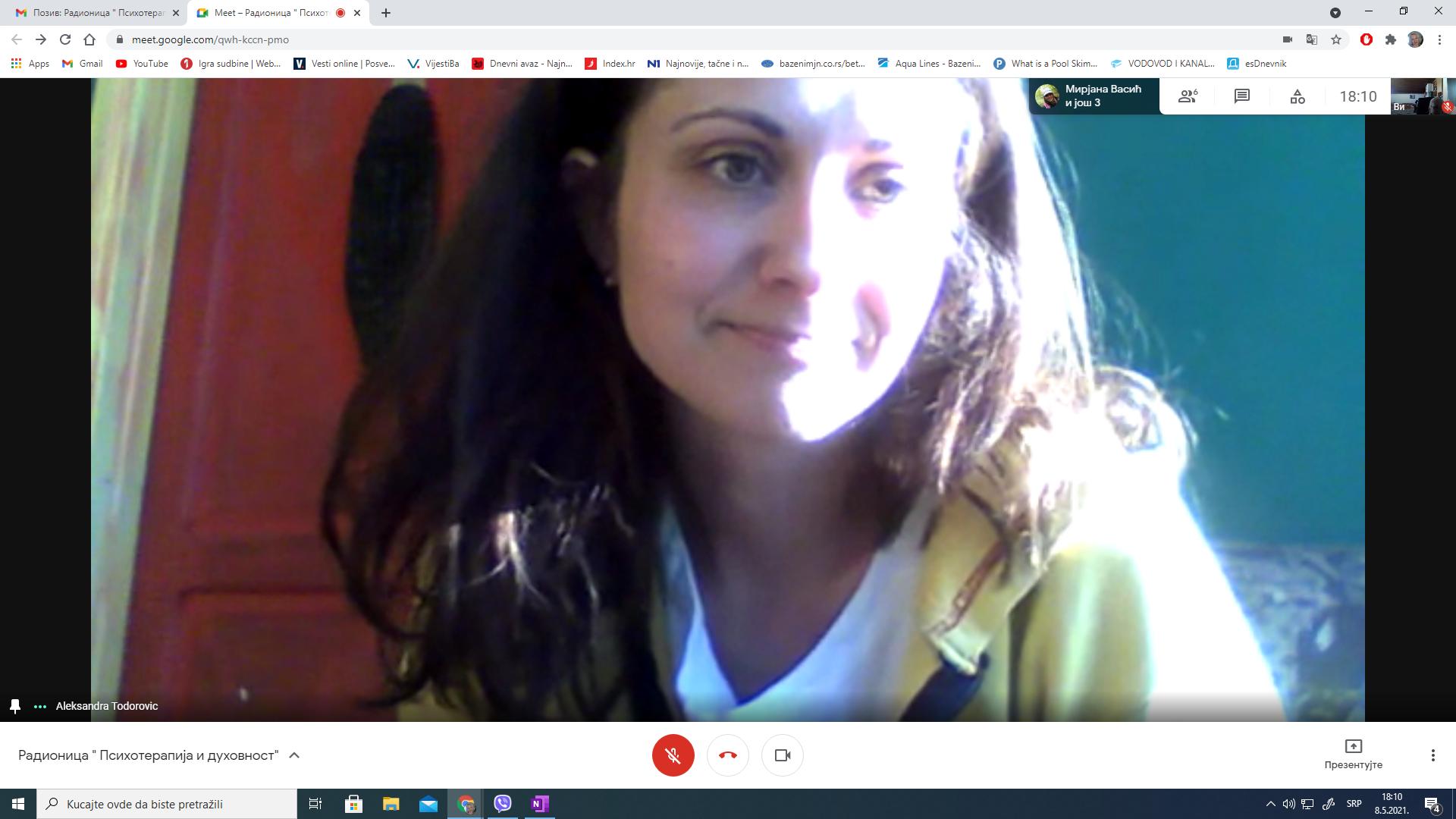Unmute the microphone

673,755
